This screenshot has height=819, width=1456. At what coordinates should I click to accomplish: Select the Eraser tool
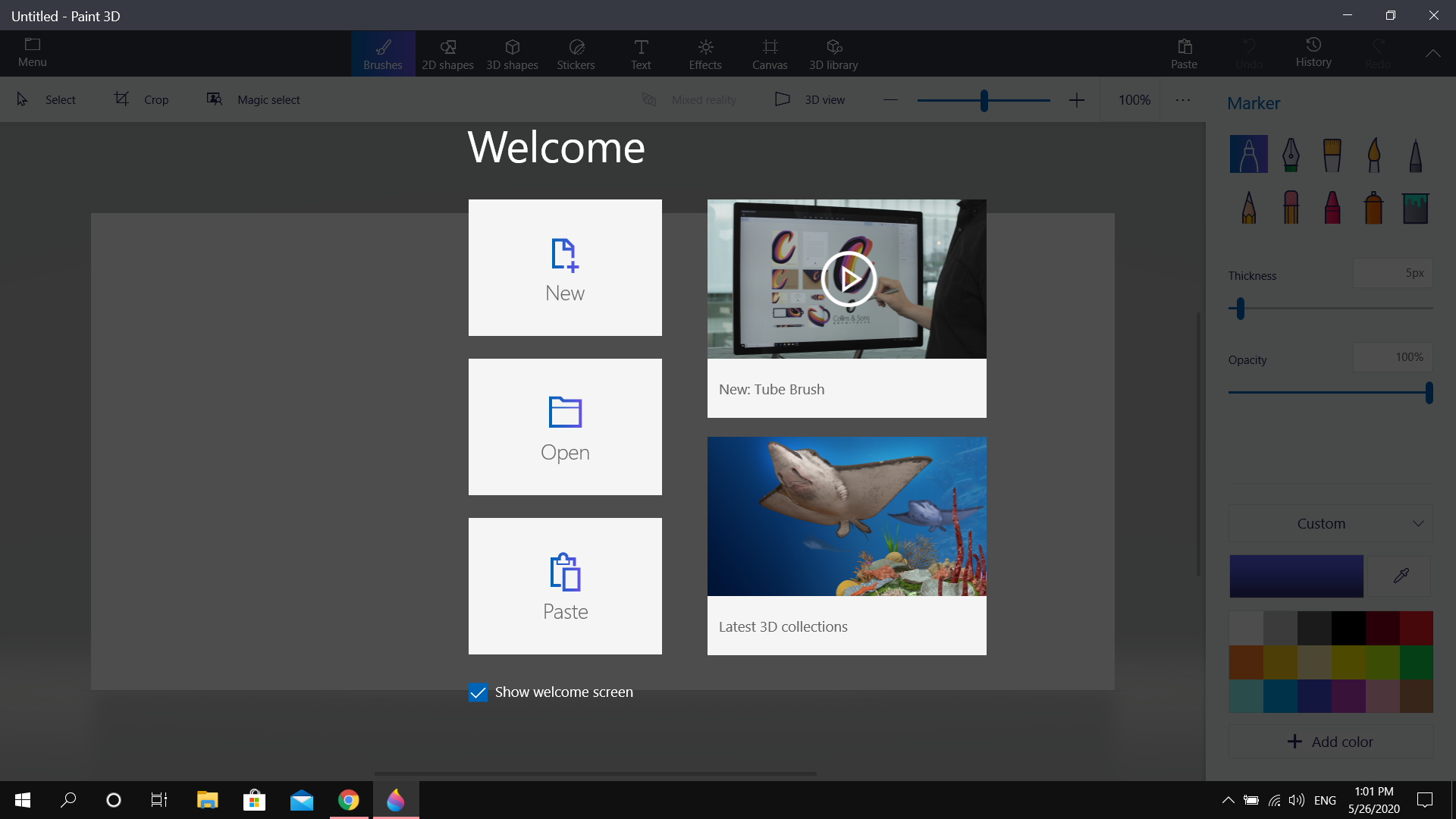pyautogui.click(x=1291, y=206)
